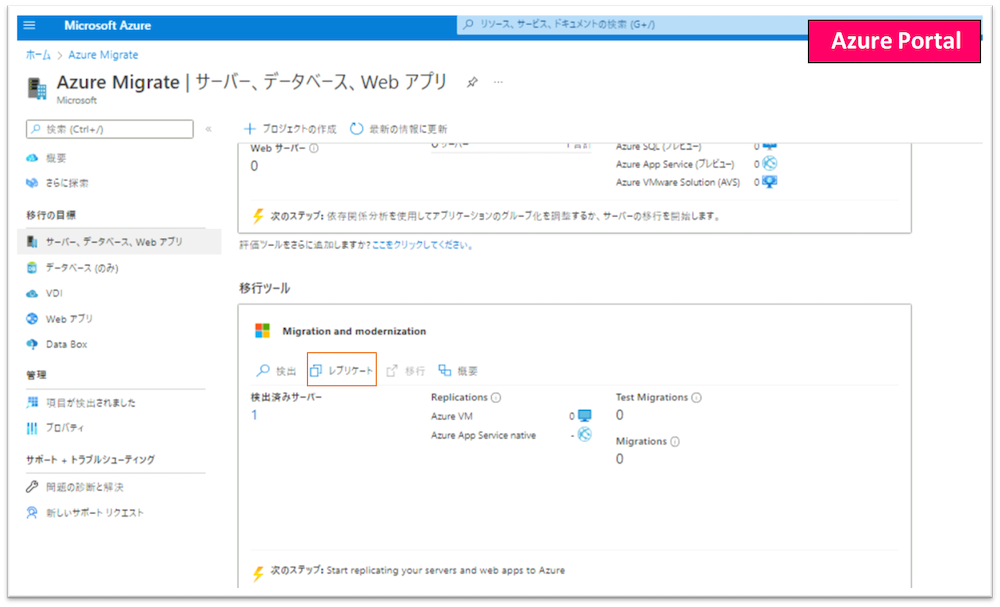Click 概要 in migration tools toolbar

(458, 370)
